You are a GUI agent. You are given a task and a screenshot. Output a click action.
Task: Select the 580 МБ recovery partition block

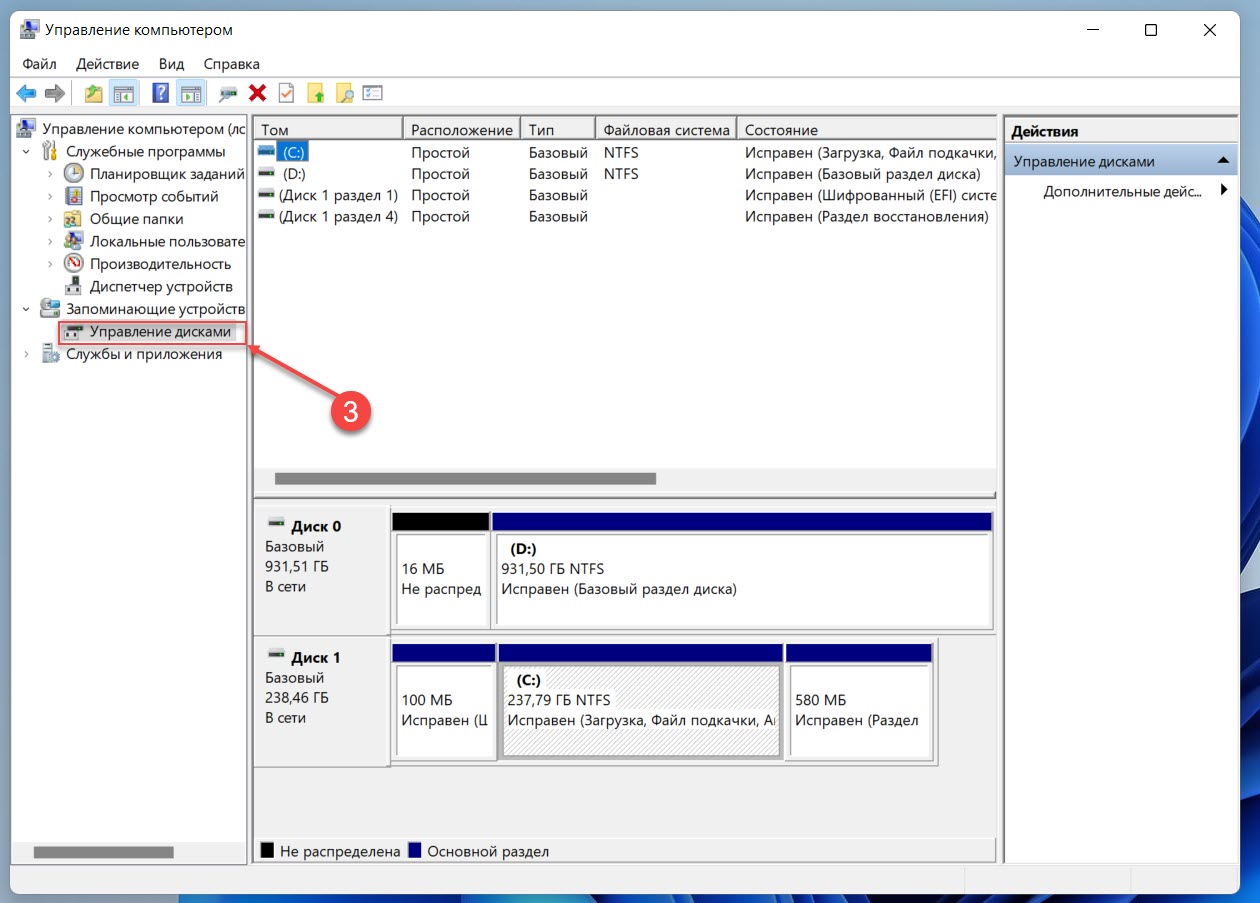point(859,711)
